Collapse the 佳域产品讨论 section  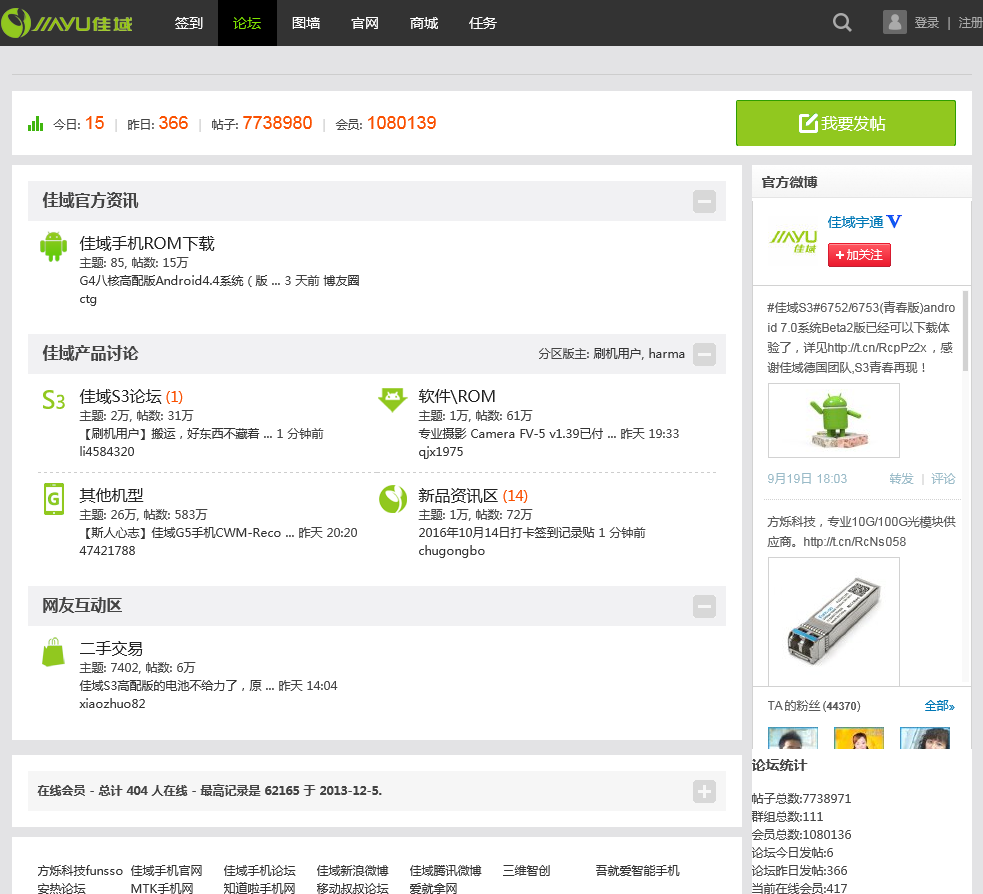pos(704,354)
